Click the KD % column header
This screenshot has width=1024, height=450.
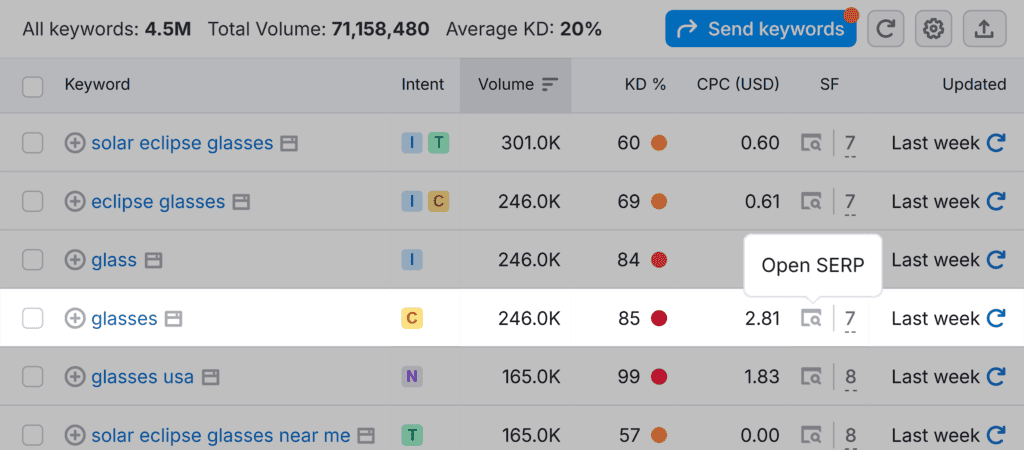[x=645, y=85]
